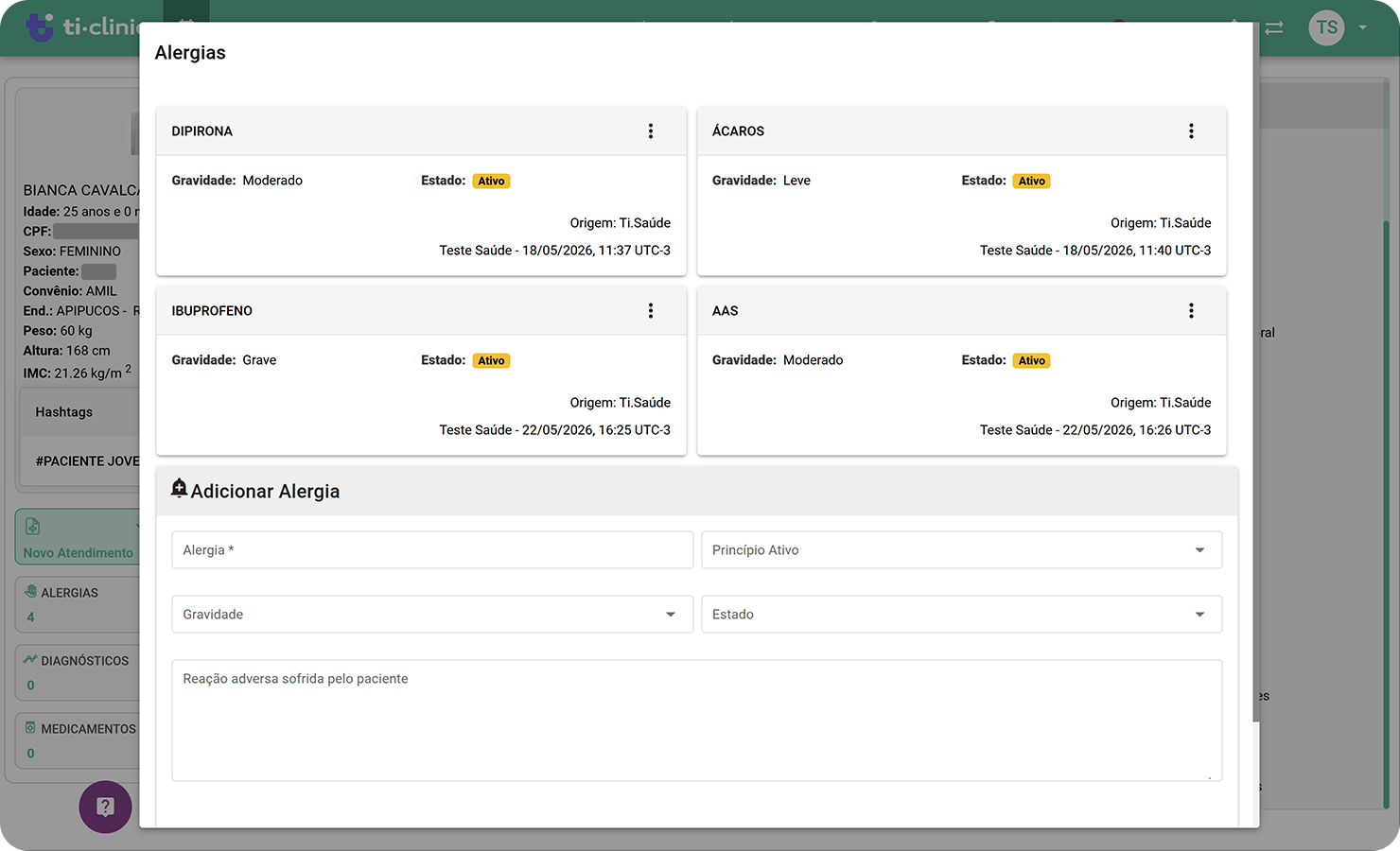Click timestamp 18/05/2026, 11:37 on DIPIRONA card

[596, 251]
